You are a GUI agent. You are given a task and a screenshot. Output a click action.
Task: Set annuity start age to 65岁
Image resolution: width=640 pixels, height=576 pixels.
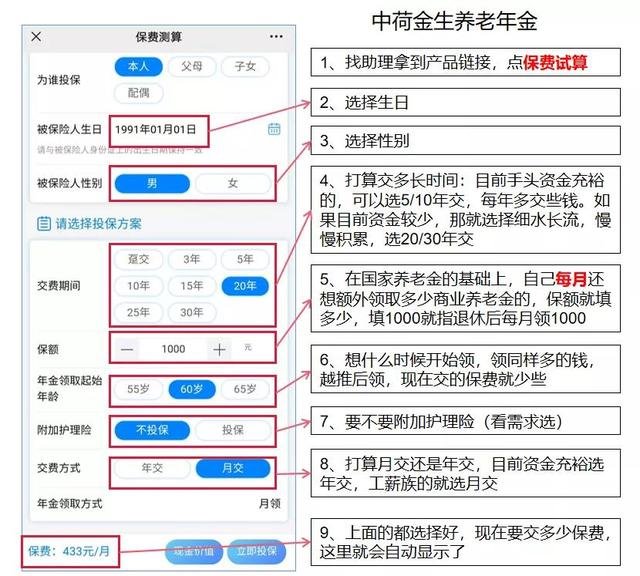pos(245,389)
